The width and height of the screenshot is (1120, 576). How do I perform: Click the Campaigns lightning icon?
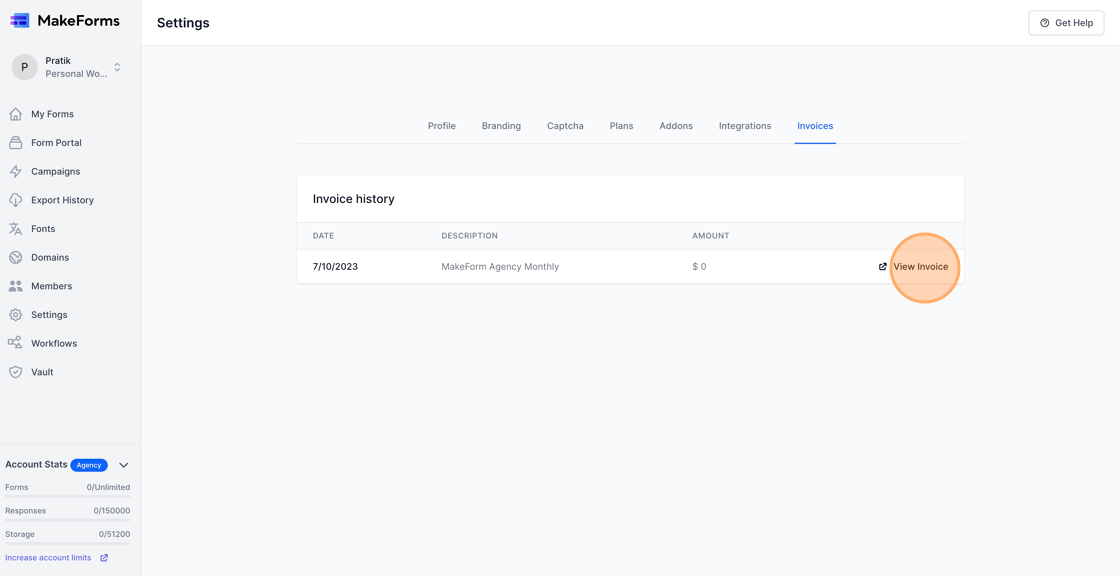tap(15, 172)
